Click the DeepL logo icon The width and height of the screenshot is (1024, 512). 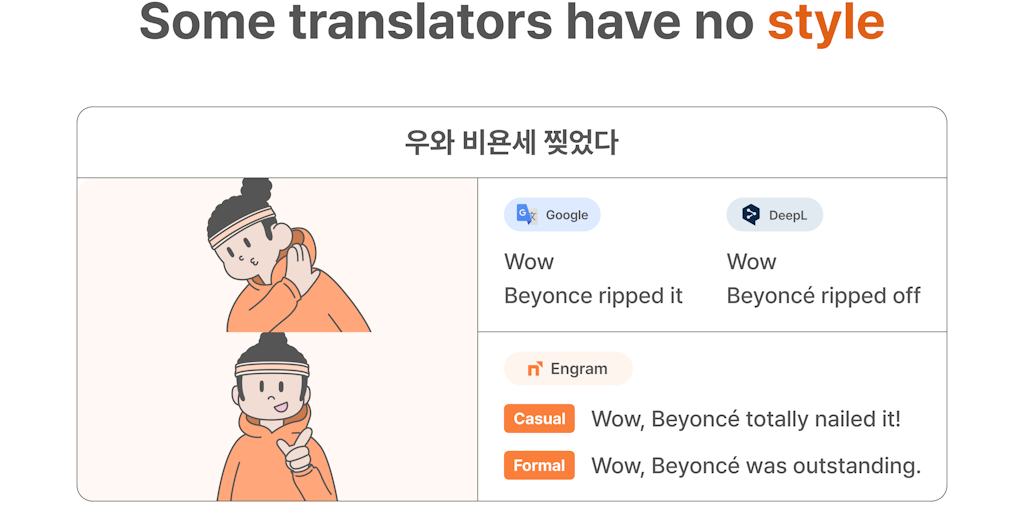point(750,215)
